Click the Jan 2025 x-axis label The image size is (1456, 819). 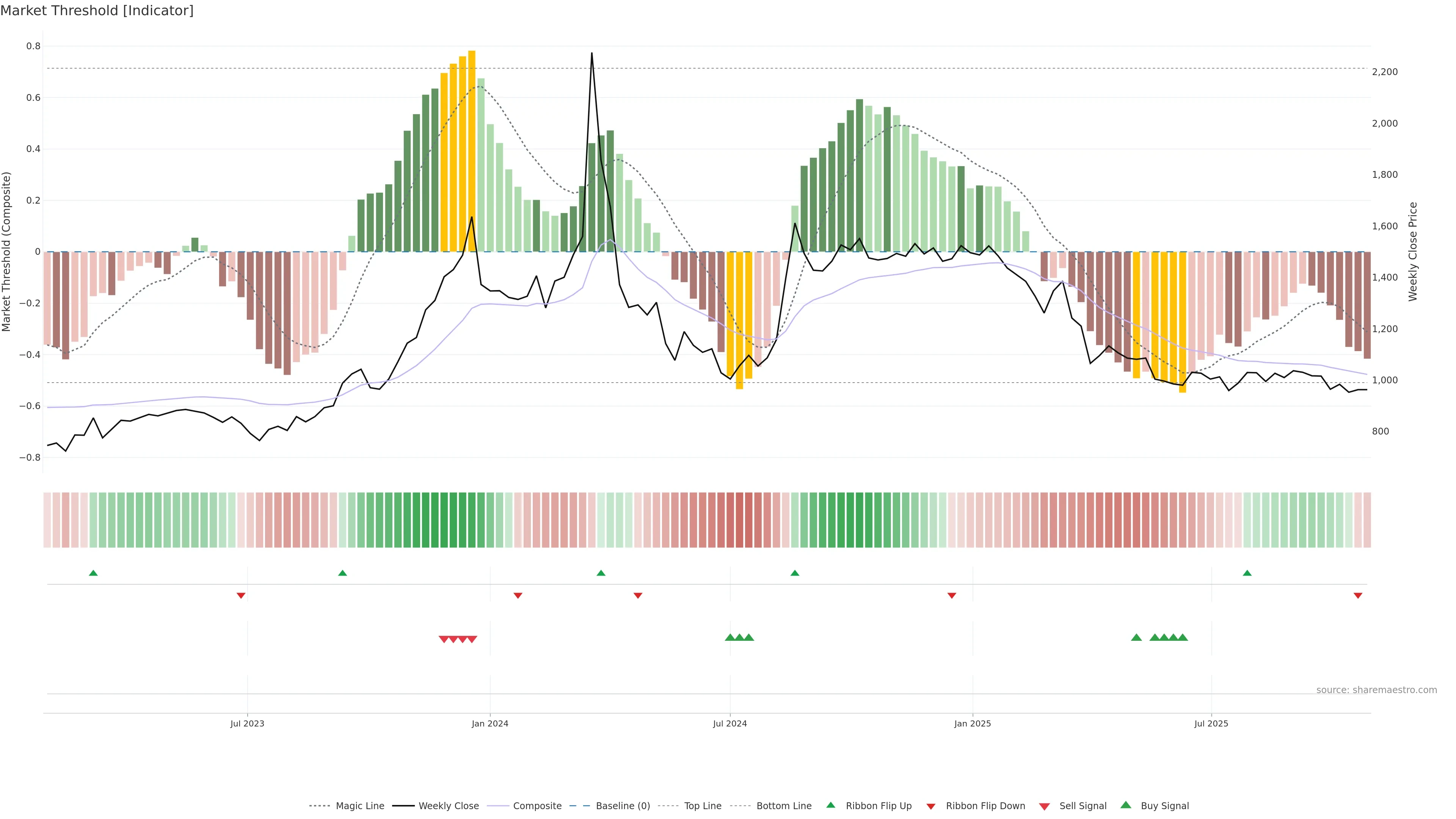[x=972, y=723]
